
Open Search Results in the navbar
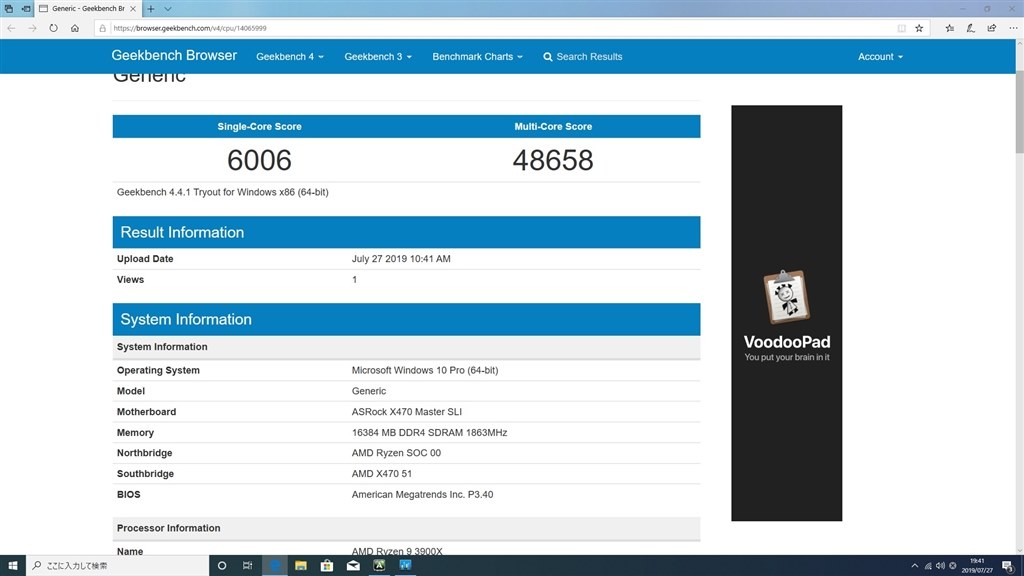click(x=583, y=57)
